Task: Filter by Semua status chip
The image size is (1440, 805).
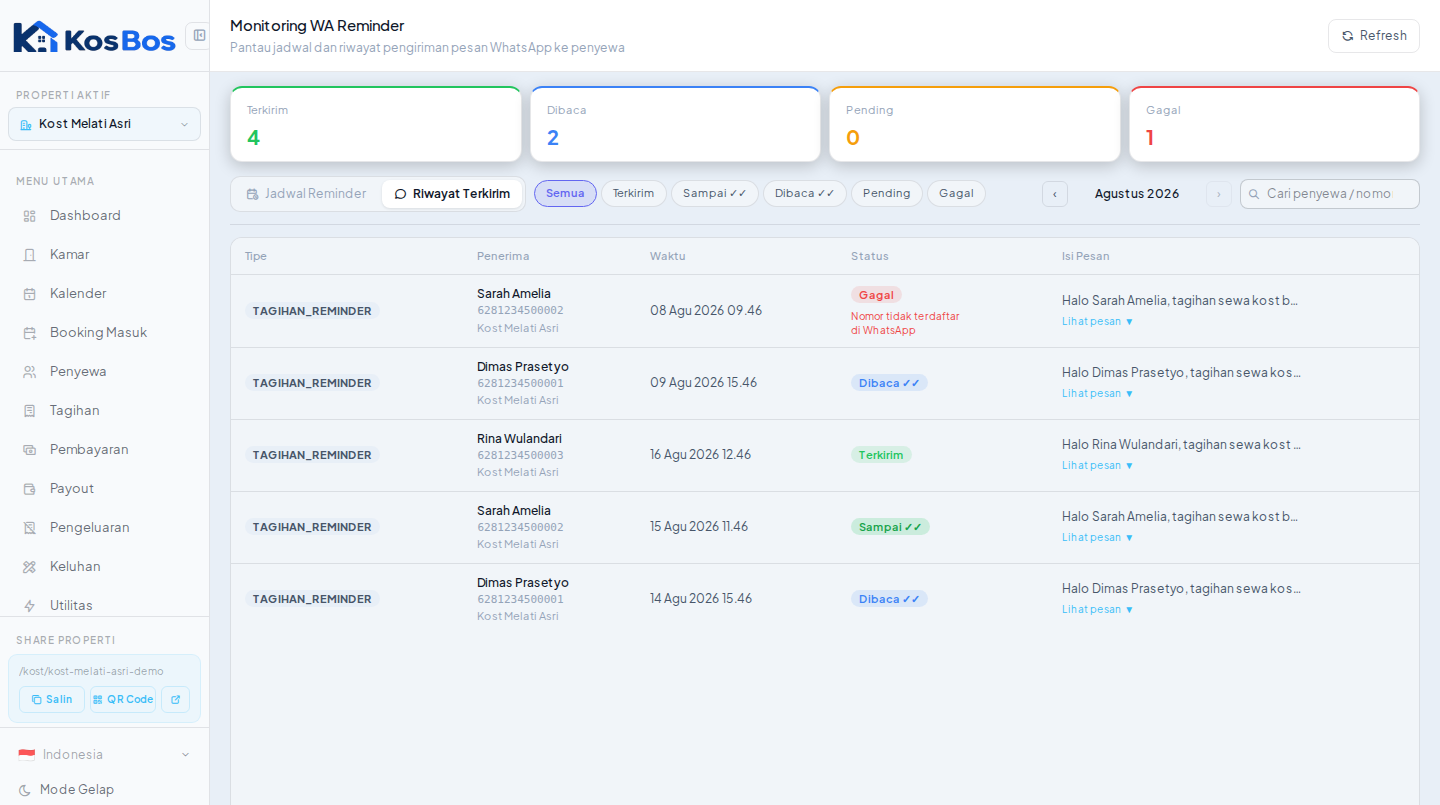Action: [565, 193]
